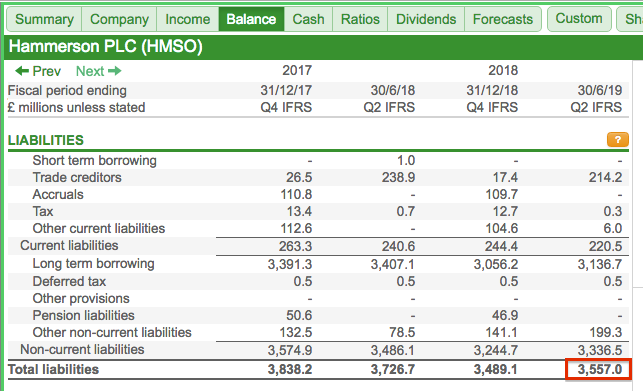Click other current liabilities value 112.6

click(x=296, y=228)
